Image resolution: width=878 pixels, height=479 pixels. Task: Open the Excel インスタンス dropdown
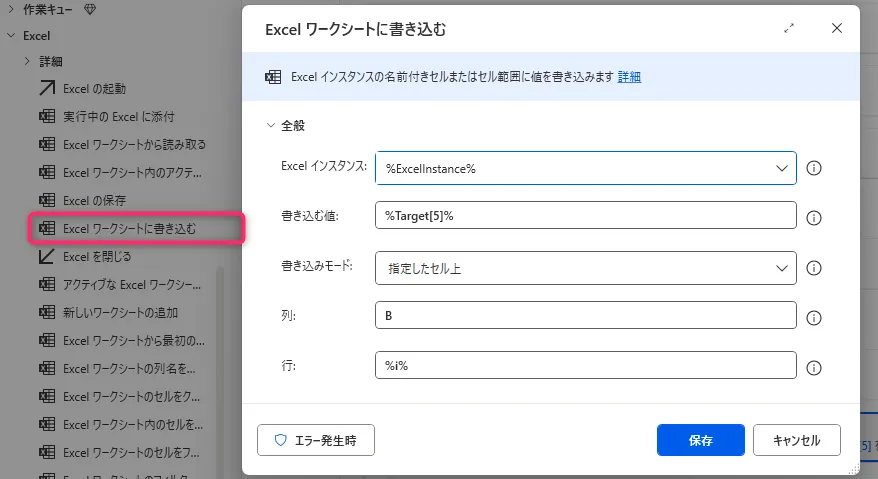[x=782, y=168]
